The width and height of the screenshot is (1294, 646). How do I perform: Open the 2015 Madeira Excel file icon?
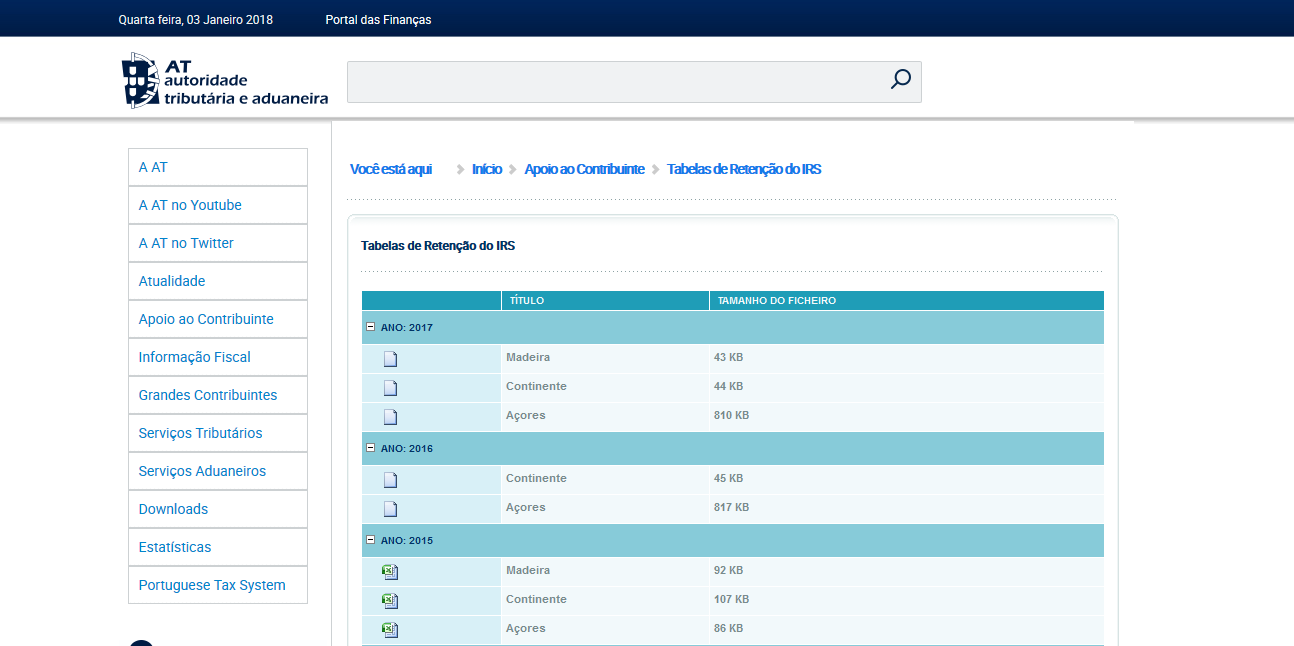tap(390, 572)
